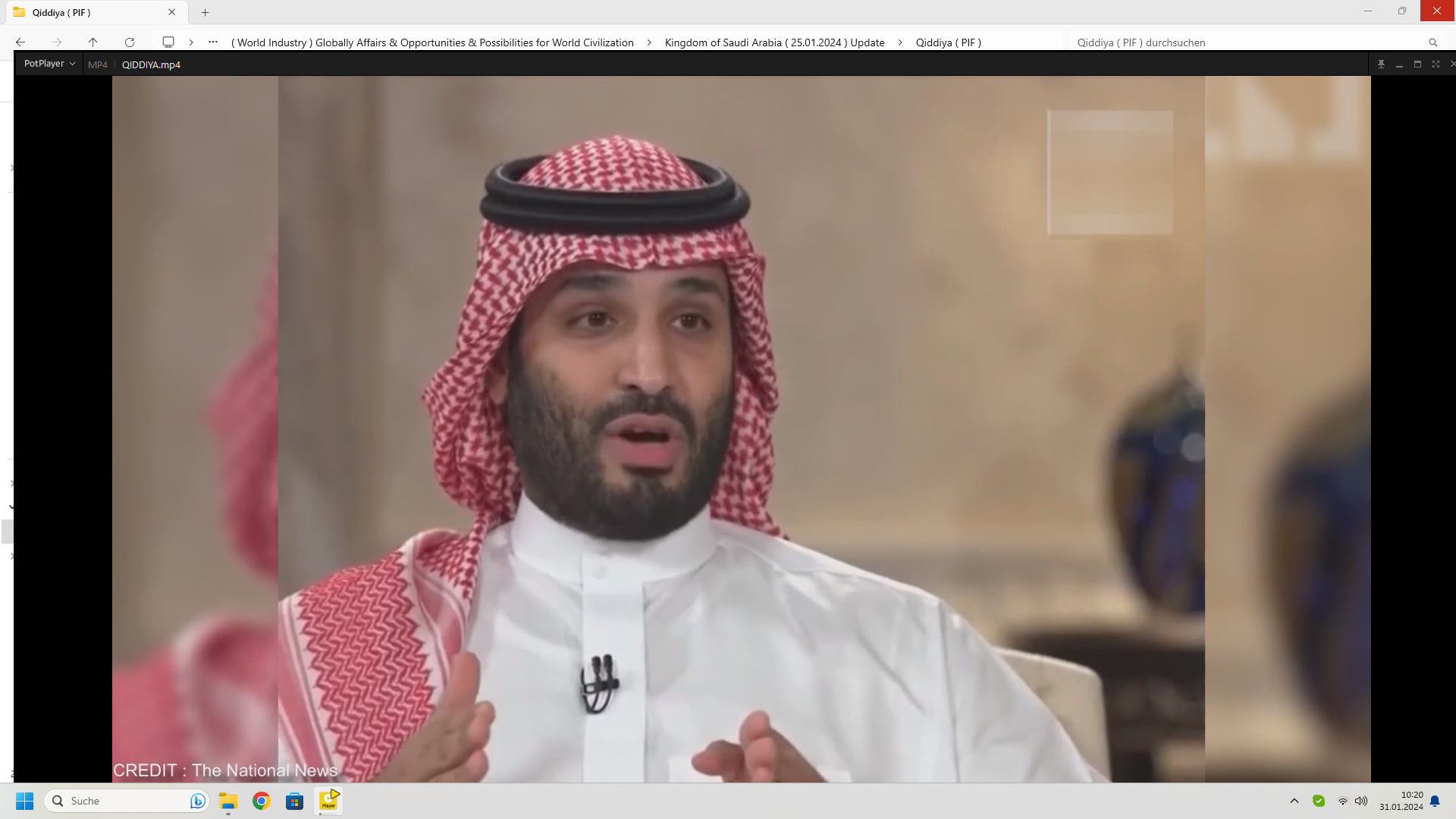Click the search magnifier in File Explorer

(1432, 42)
